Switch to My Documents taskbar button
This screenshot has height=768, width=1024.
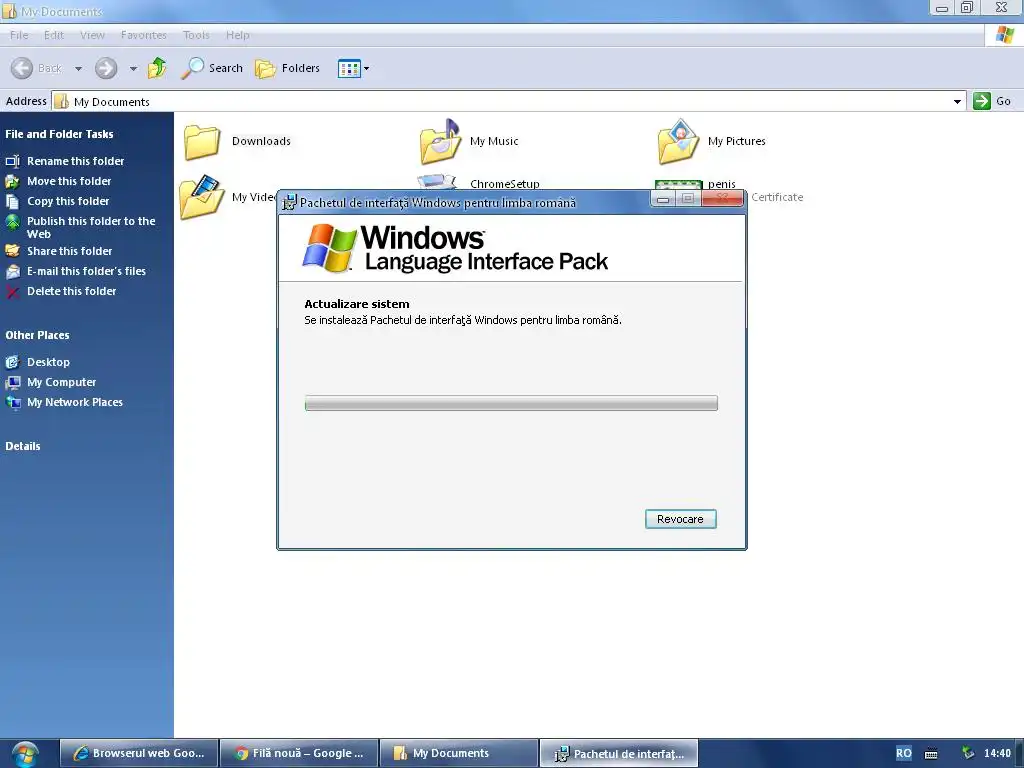coord(459,753)
